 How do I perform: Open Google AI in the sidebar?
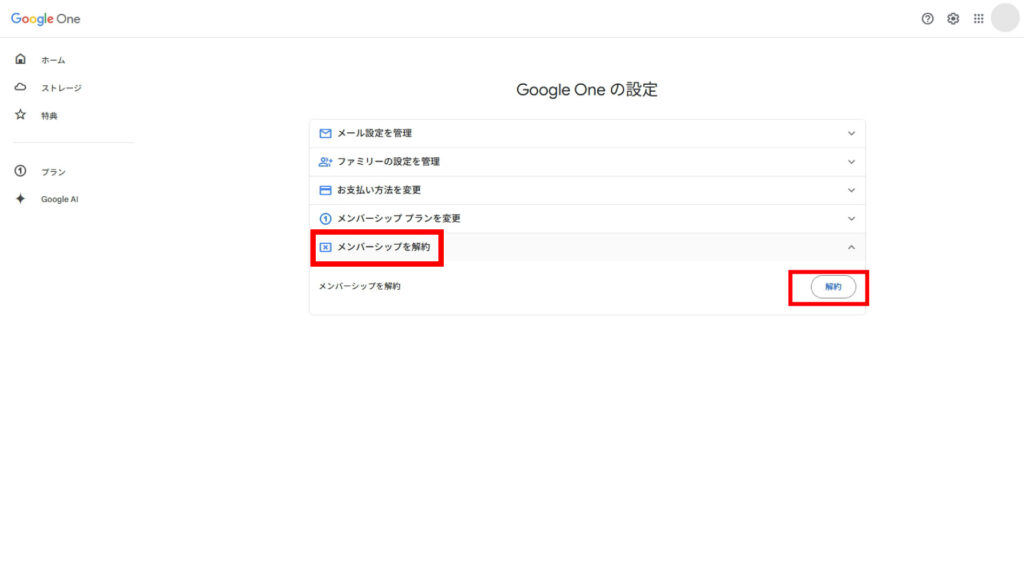click(59, 199)
